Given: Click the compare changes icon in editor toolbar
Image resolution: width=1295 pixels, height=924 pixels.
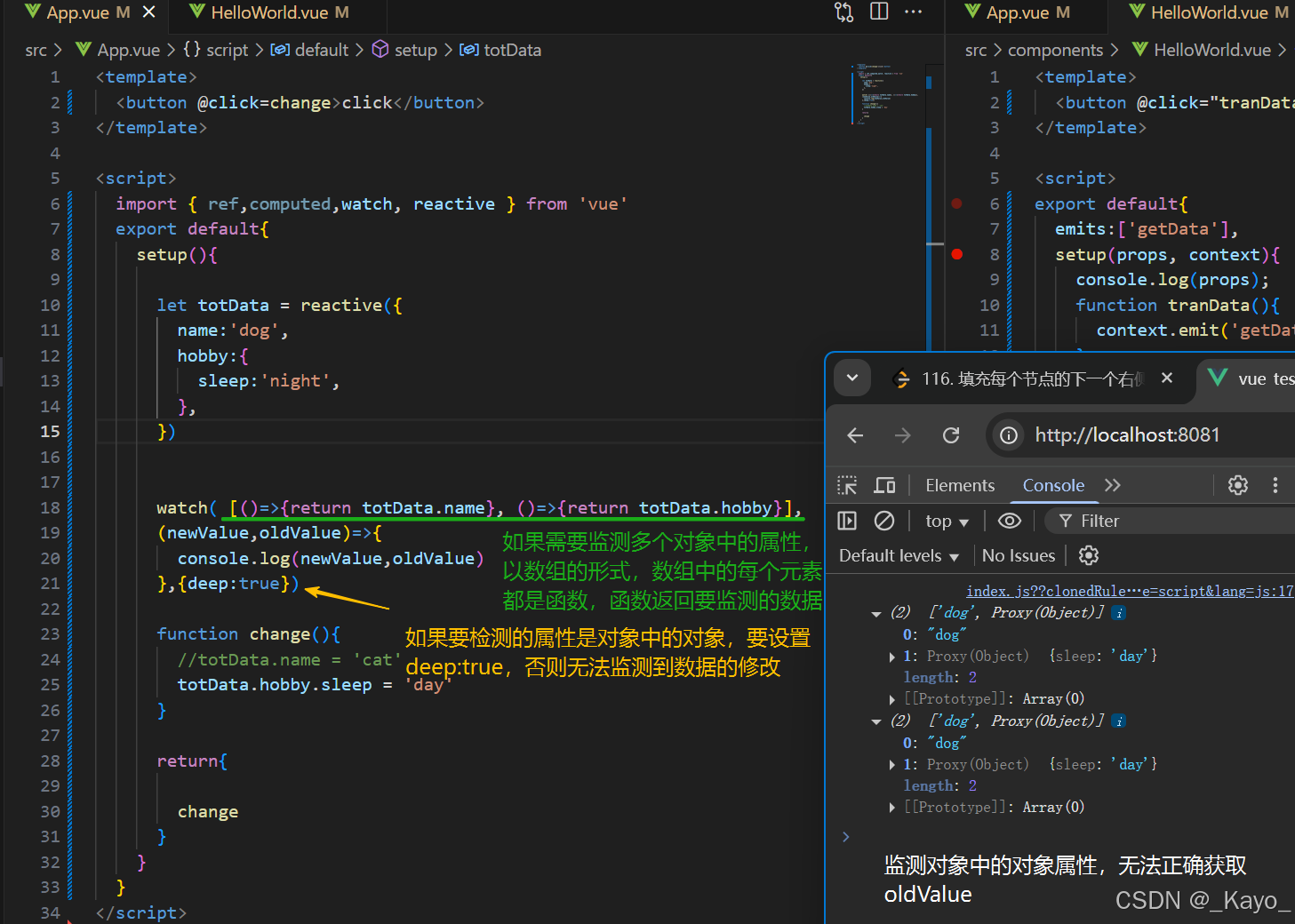Looking at the screenshot, I should pos(843,12).
